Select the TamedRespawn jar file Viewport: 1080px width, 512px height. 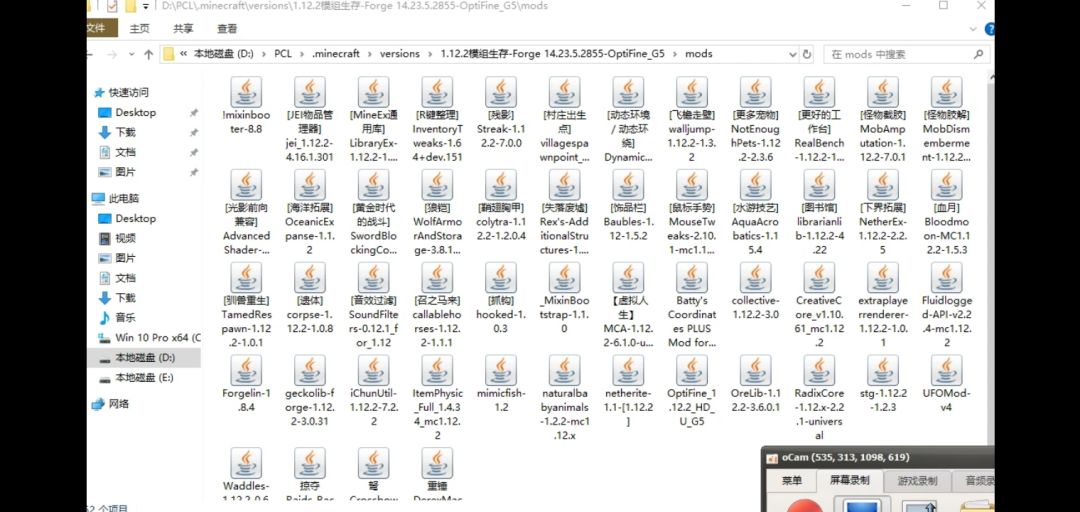point(246,305)
